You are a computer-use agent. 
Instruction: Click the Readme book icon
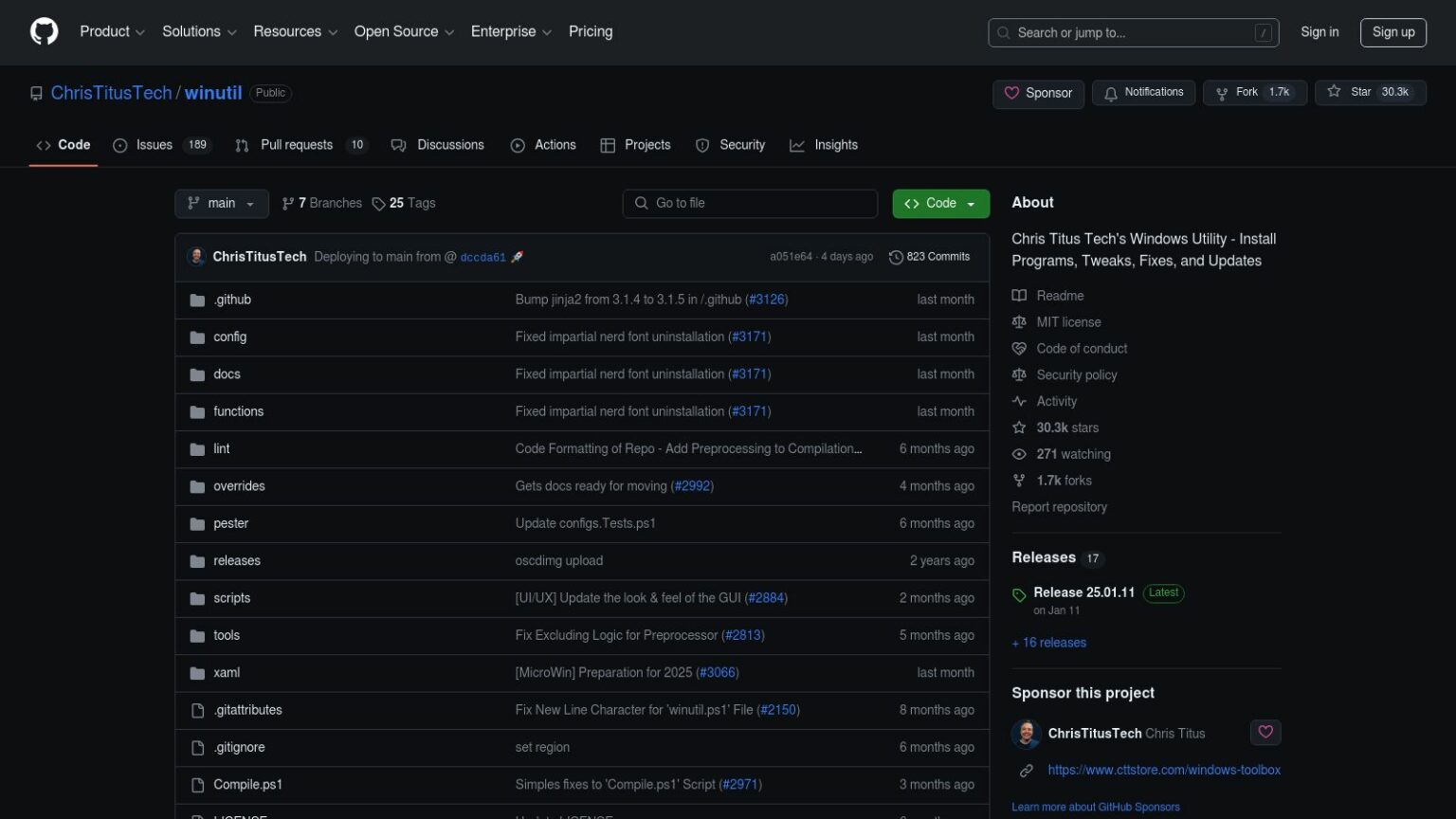tap(1019, 296)
